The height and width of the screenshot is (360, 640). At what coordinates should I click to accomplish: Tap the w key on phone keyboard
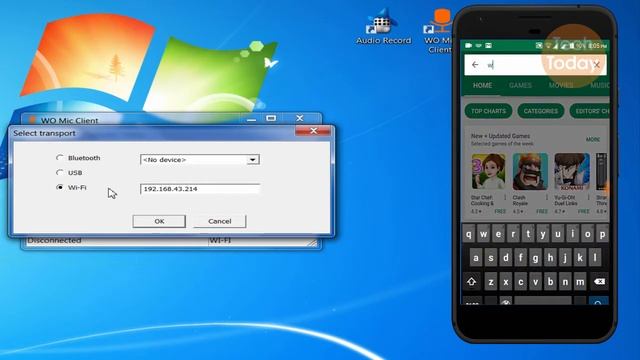pos(484,234)
